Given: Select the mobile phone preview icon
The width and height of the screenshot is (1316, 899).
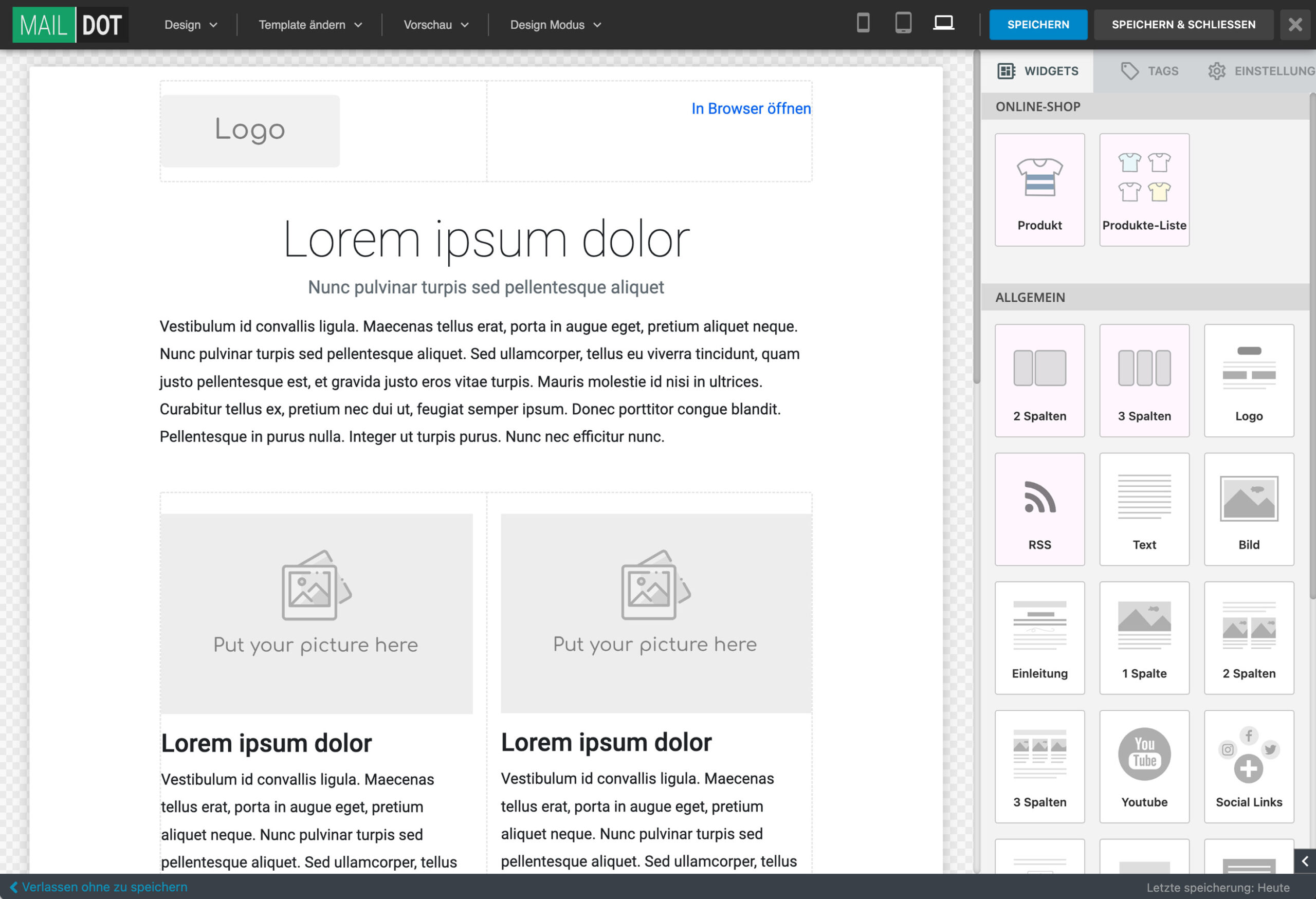Looking at the screenshot, I should point(863,24).
